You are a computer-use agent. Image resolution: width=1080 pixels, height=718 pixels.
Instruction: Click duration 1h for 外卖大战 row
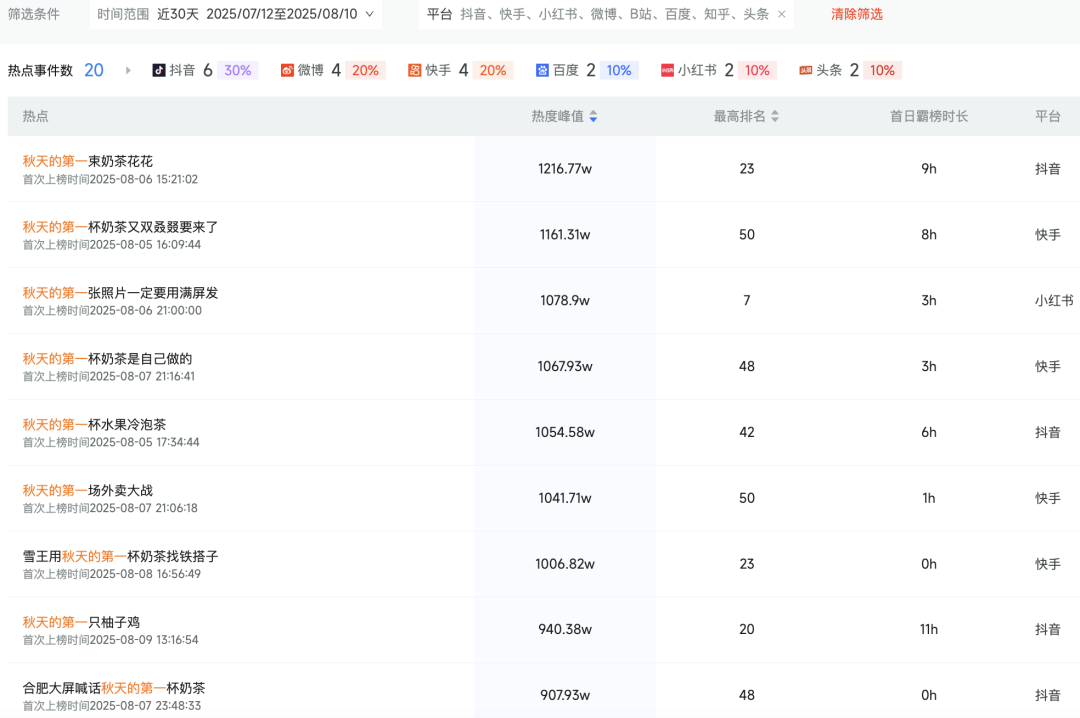point(928,498)
